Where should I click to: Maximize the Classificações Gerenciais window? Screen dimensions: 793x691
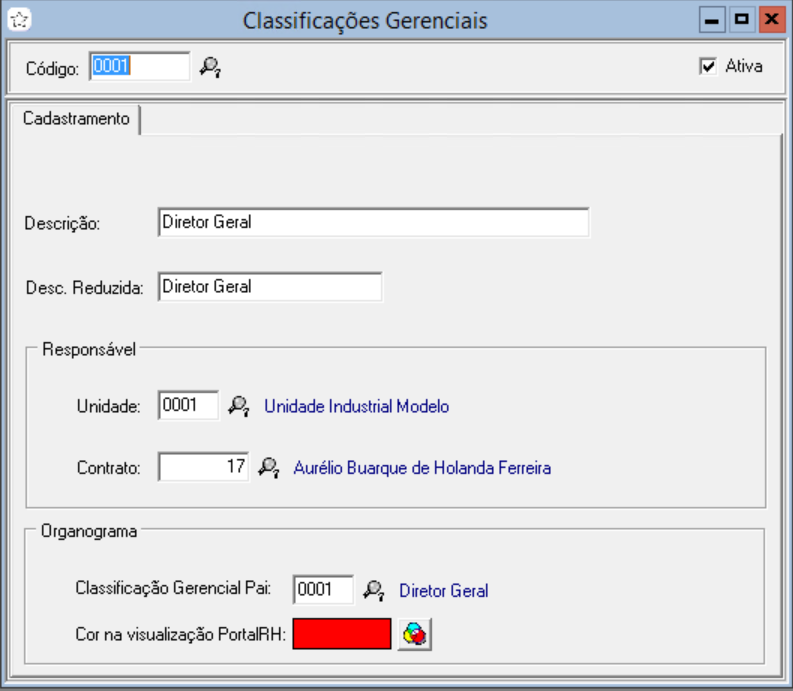point(741,19)
